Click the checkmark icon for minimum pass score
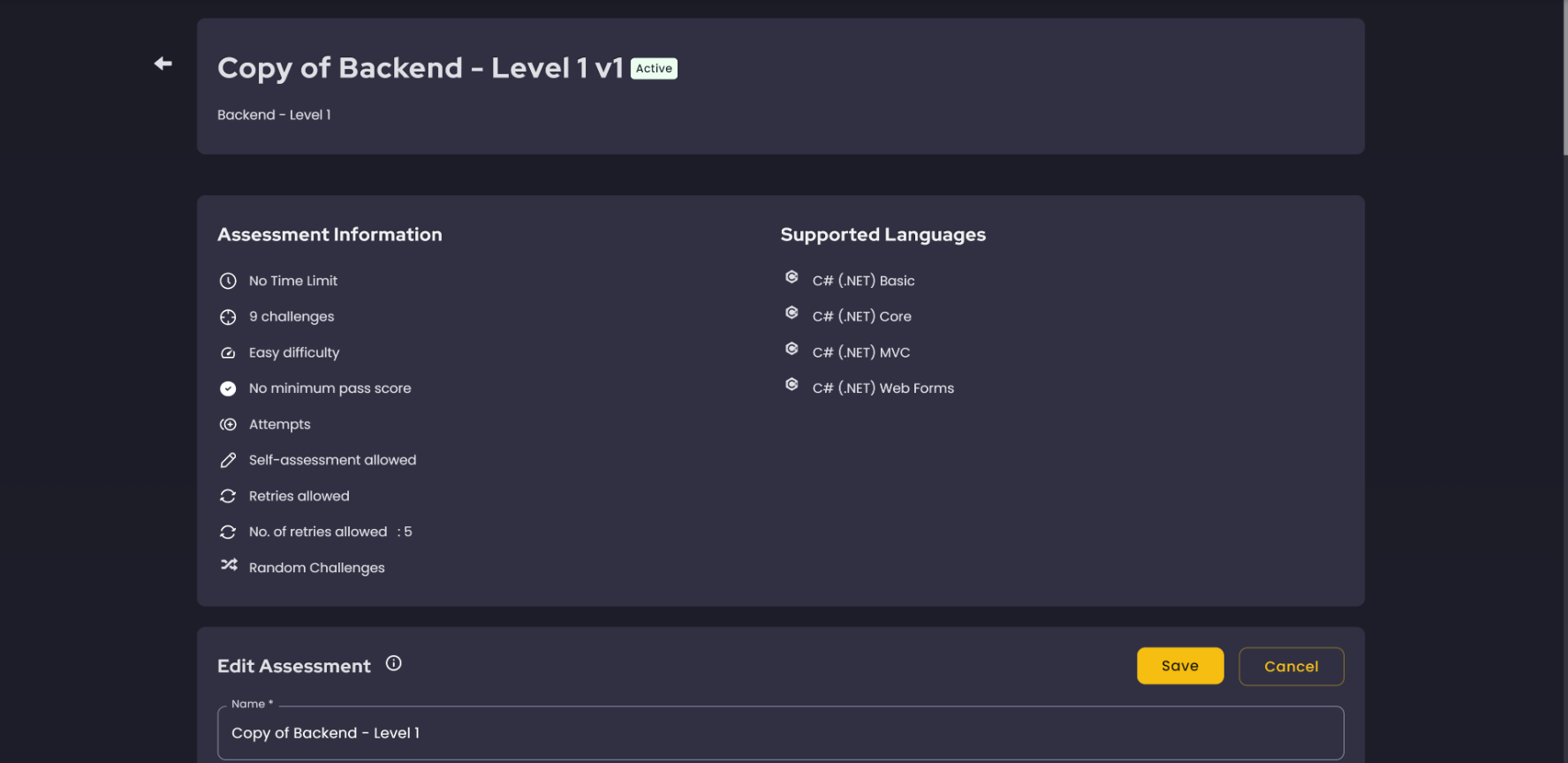 click(x=228, y=389)
